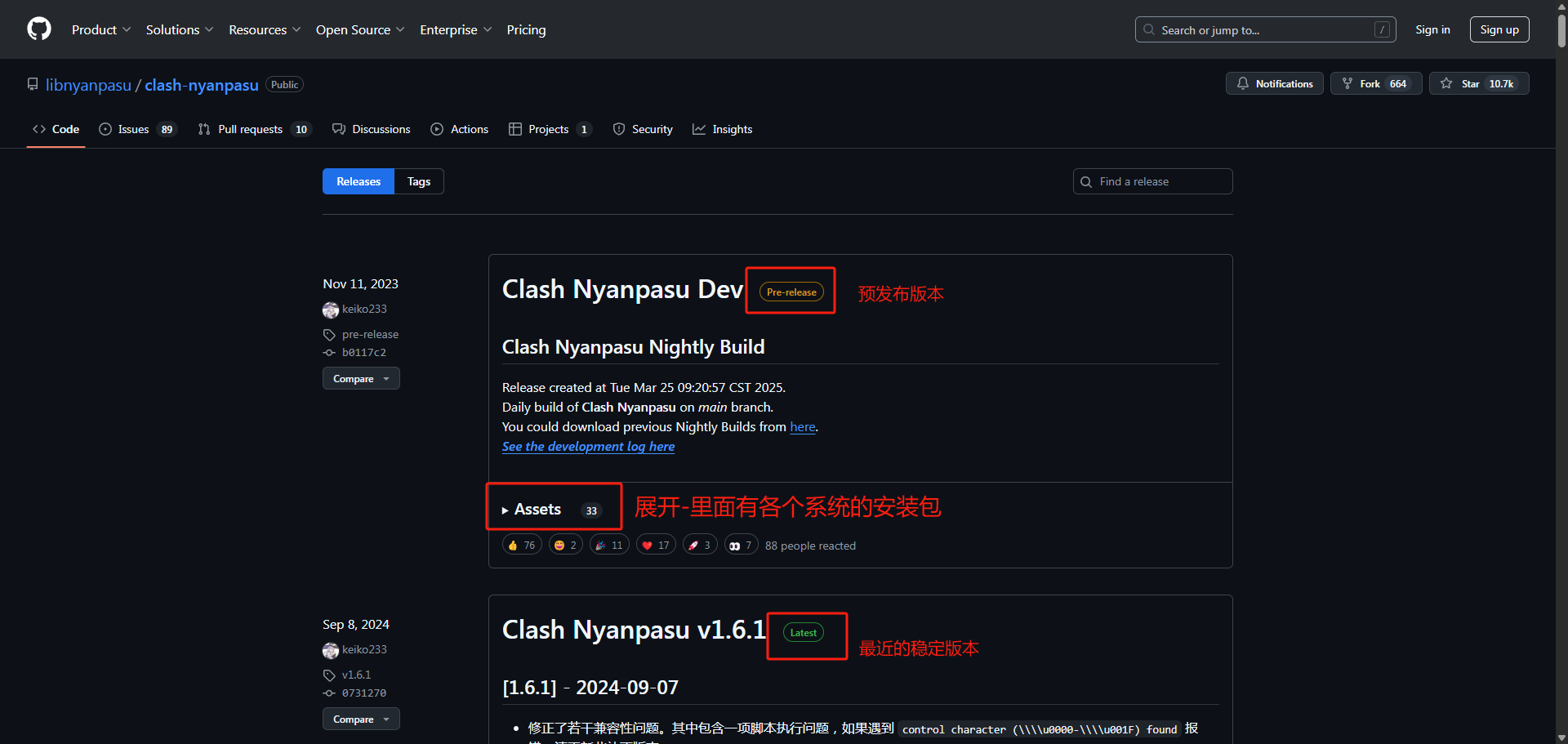Click 'See the development log here' link

tap(588, 447)
